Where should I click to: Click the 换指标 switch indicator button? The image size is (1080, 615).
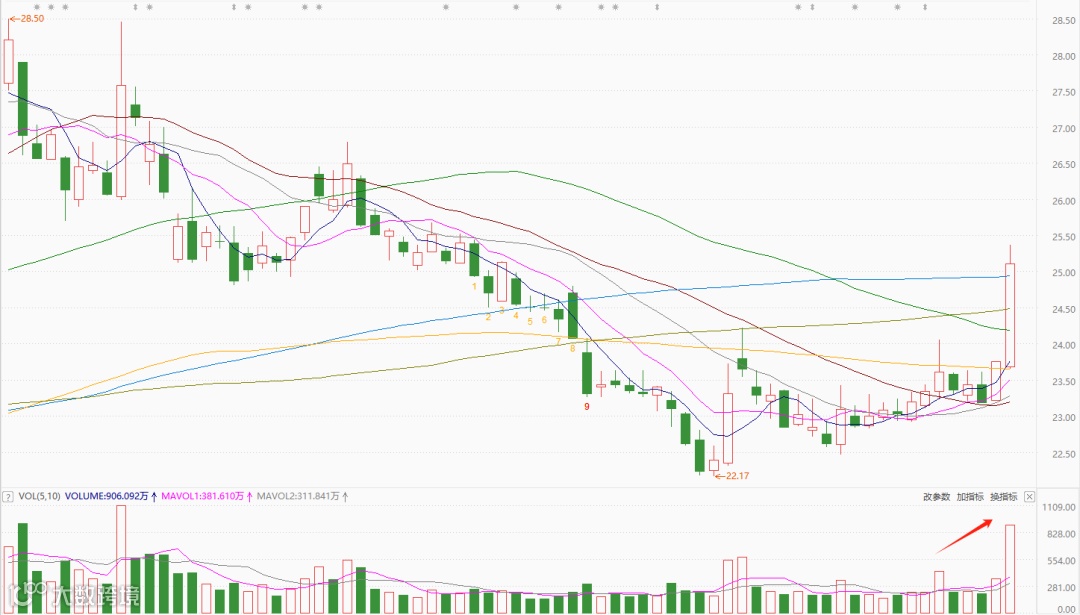click(1004, 497)
